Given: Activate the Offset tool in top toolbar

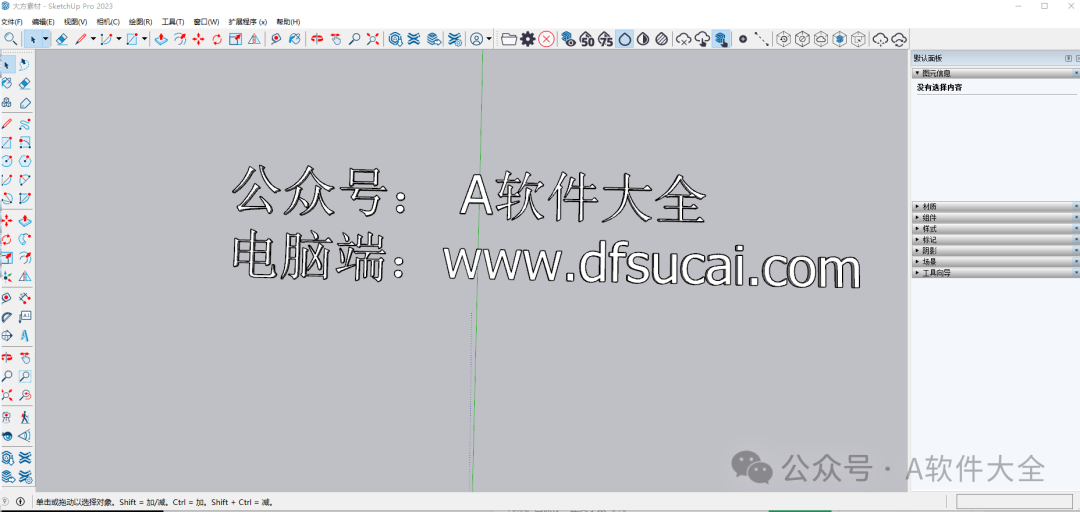Looking at the screenshot, I should [x=180, y=39].
